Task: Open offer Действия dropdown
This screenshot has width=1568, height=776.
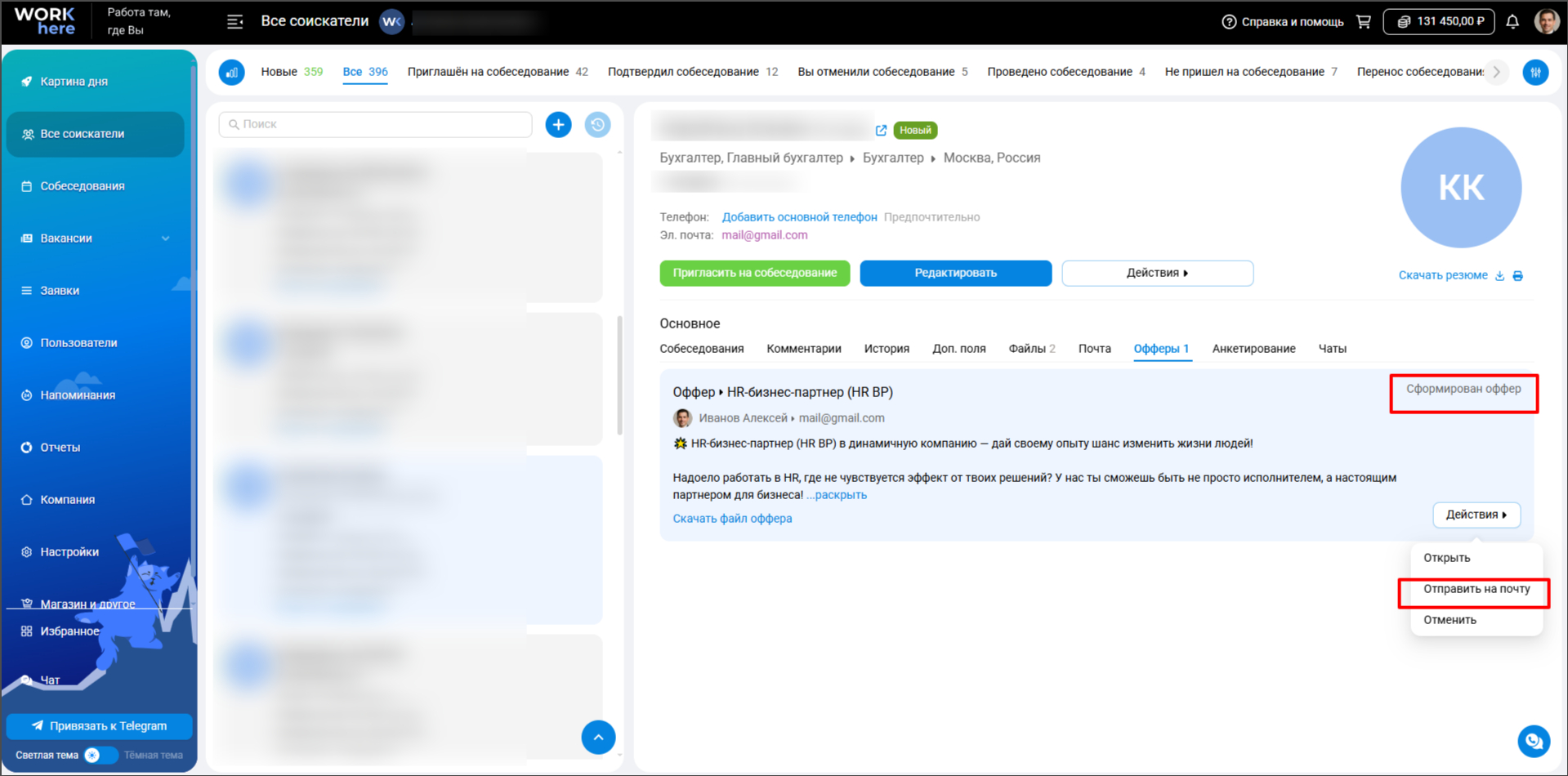Action: 1476,515
